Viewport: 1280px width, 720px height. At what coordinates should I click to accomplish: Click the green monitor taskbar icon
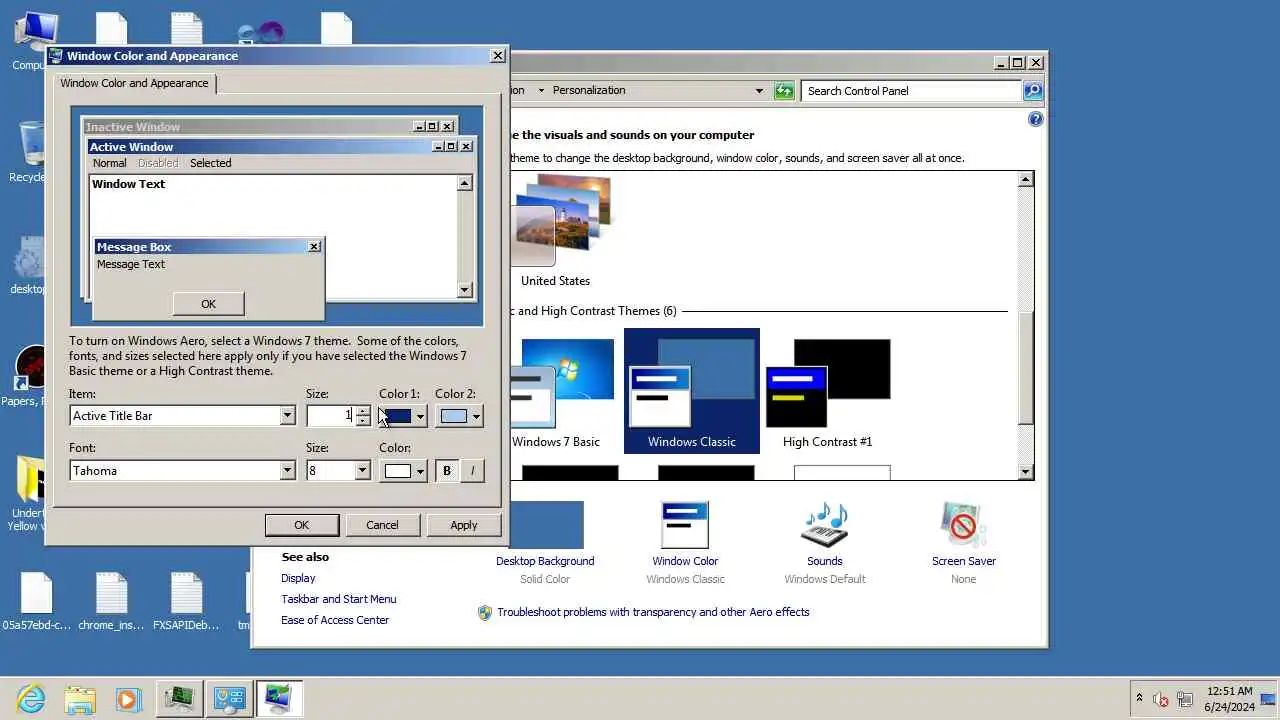(x=180, y=698)
